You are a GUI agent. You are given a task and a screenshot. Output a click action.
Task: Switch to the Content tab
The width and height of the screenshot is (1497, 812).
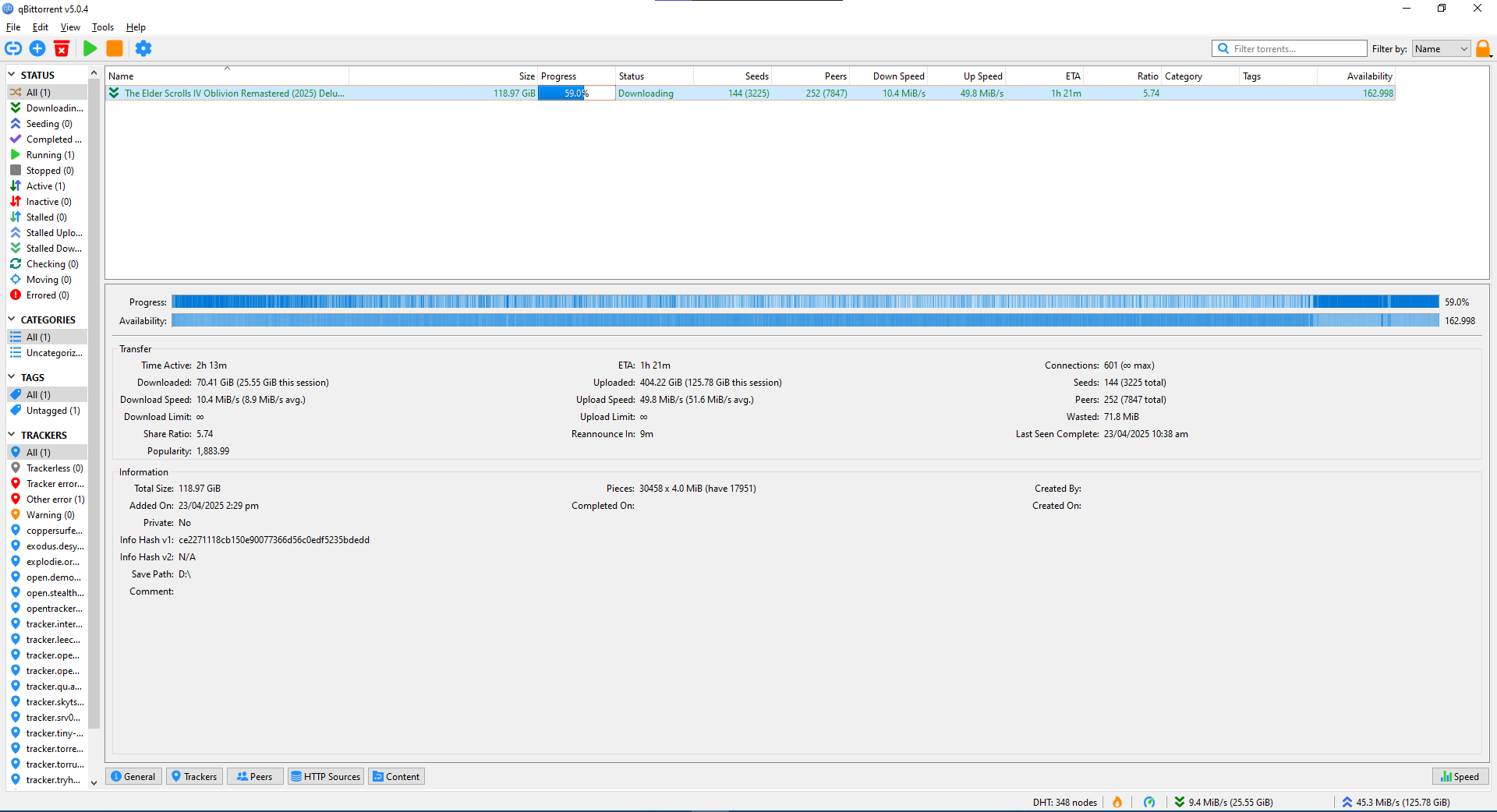pos(396,776)
